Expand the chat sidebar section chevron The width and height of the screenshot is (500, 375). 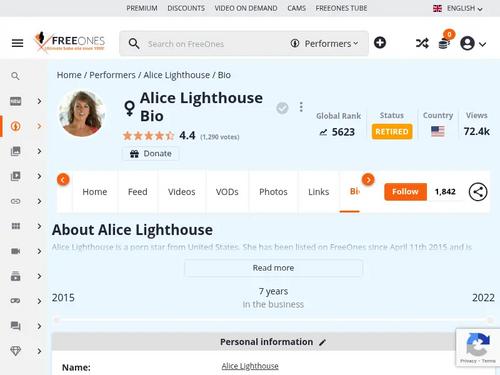[39, 326]
